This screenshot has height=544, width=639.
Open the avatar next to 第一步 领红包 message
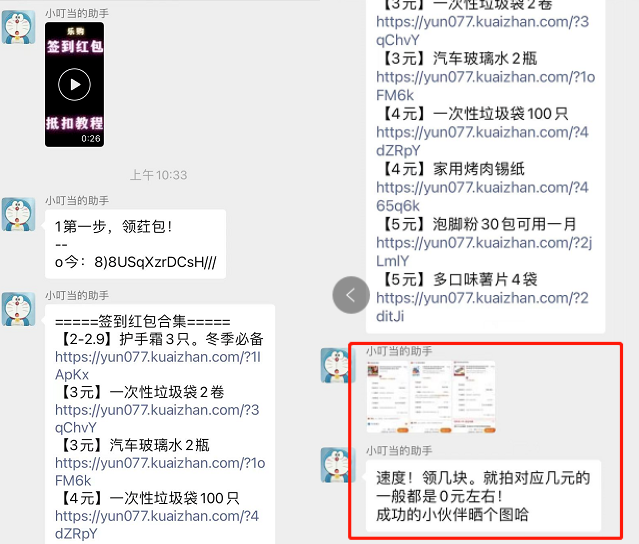[18, 214]
